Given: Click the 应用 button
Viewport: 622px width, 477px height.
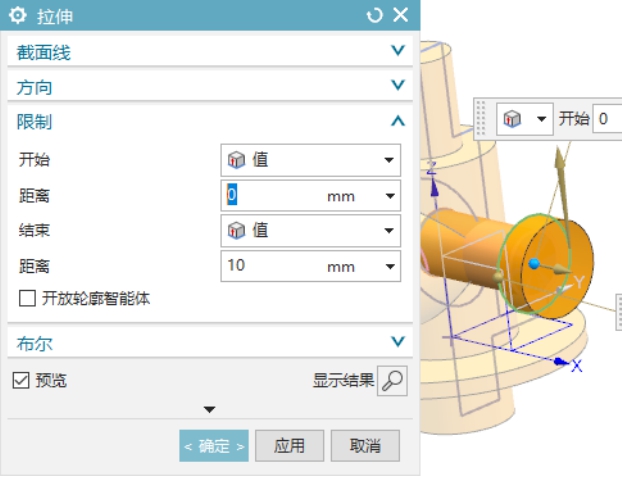Looking at the screenshot, I should click(290, 446).
